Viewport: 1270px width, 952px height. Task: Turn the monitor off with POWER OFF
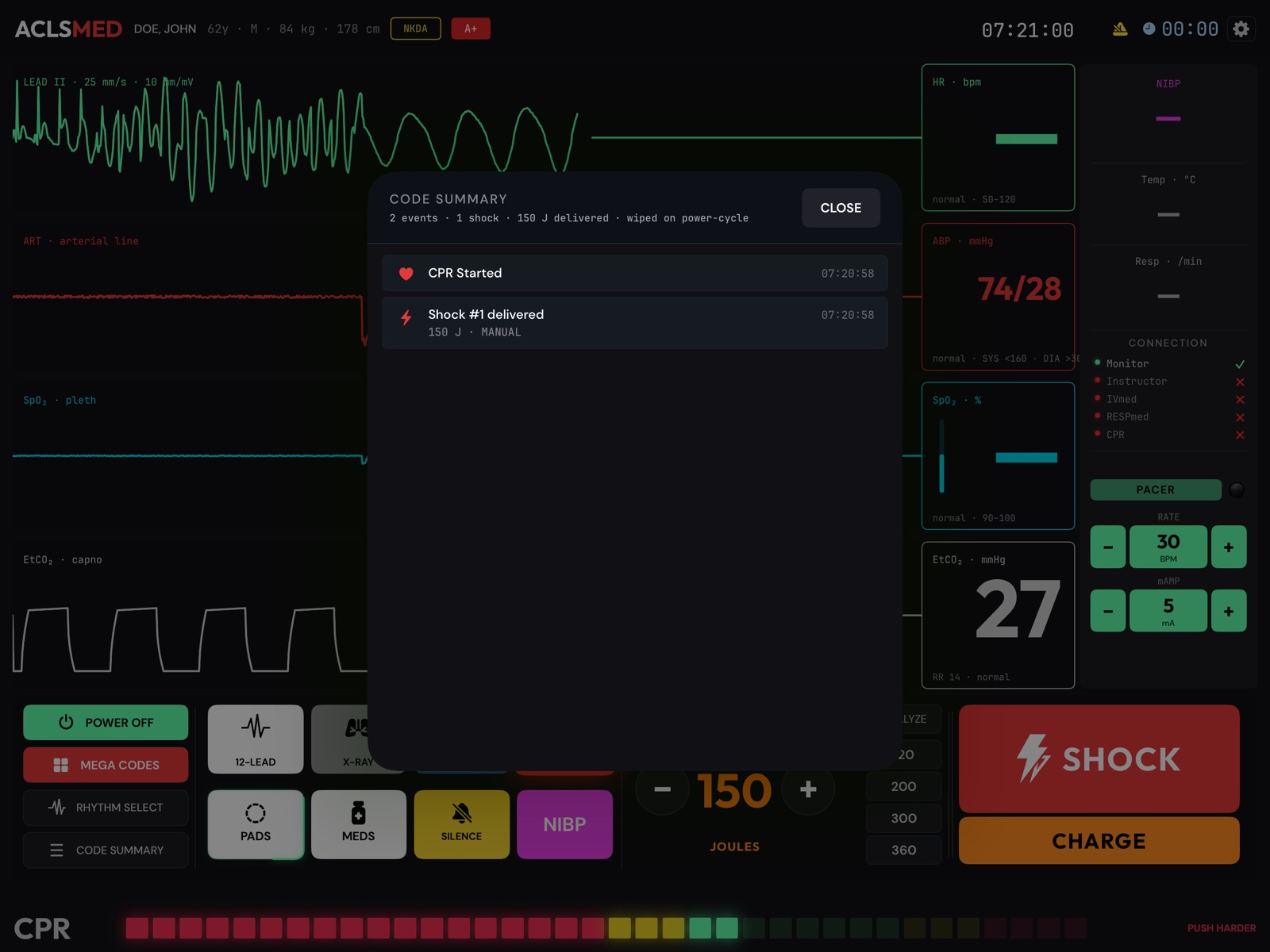point(106,723)
